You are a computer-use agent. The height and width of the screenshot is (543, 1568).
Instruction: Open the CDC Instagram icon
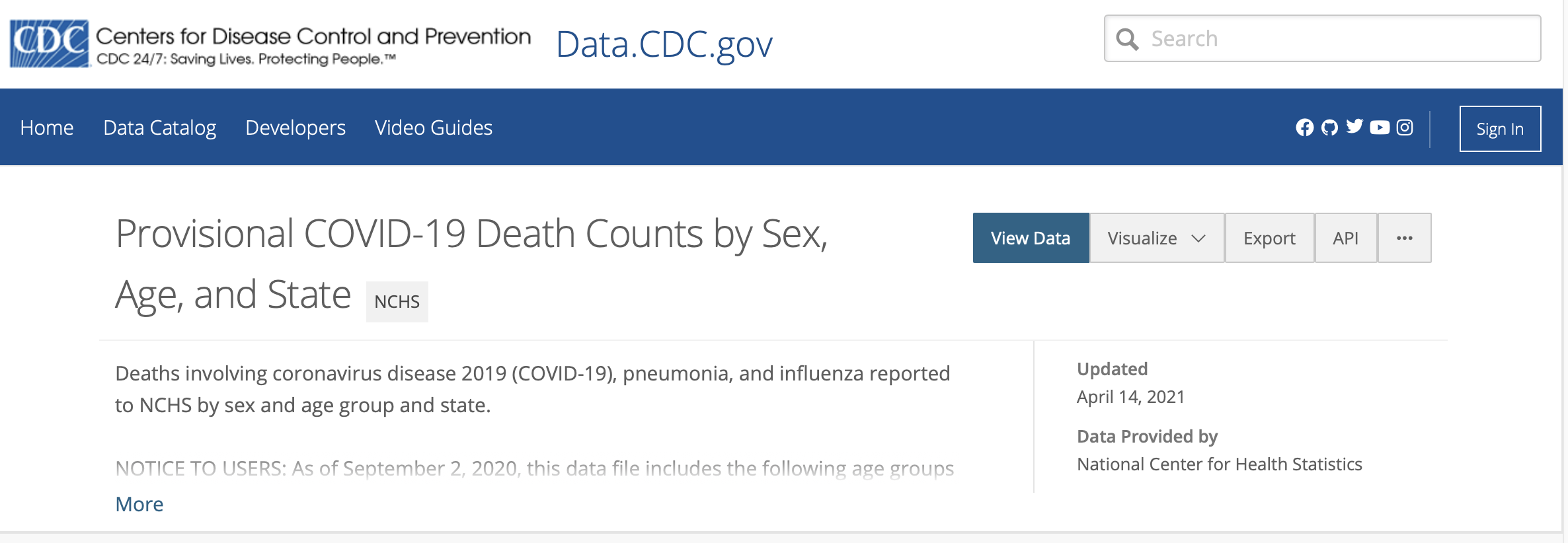[x=1405, y=127]
